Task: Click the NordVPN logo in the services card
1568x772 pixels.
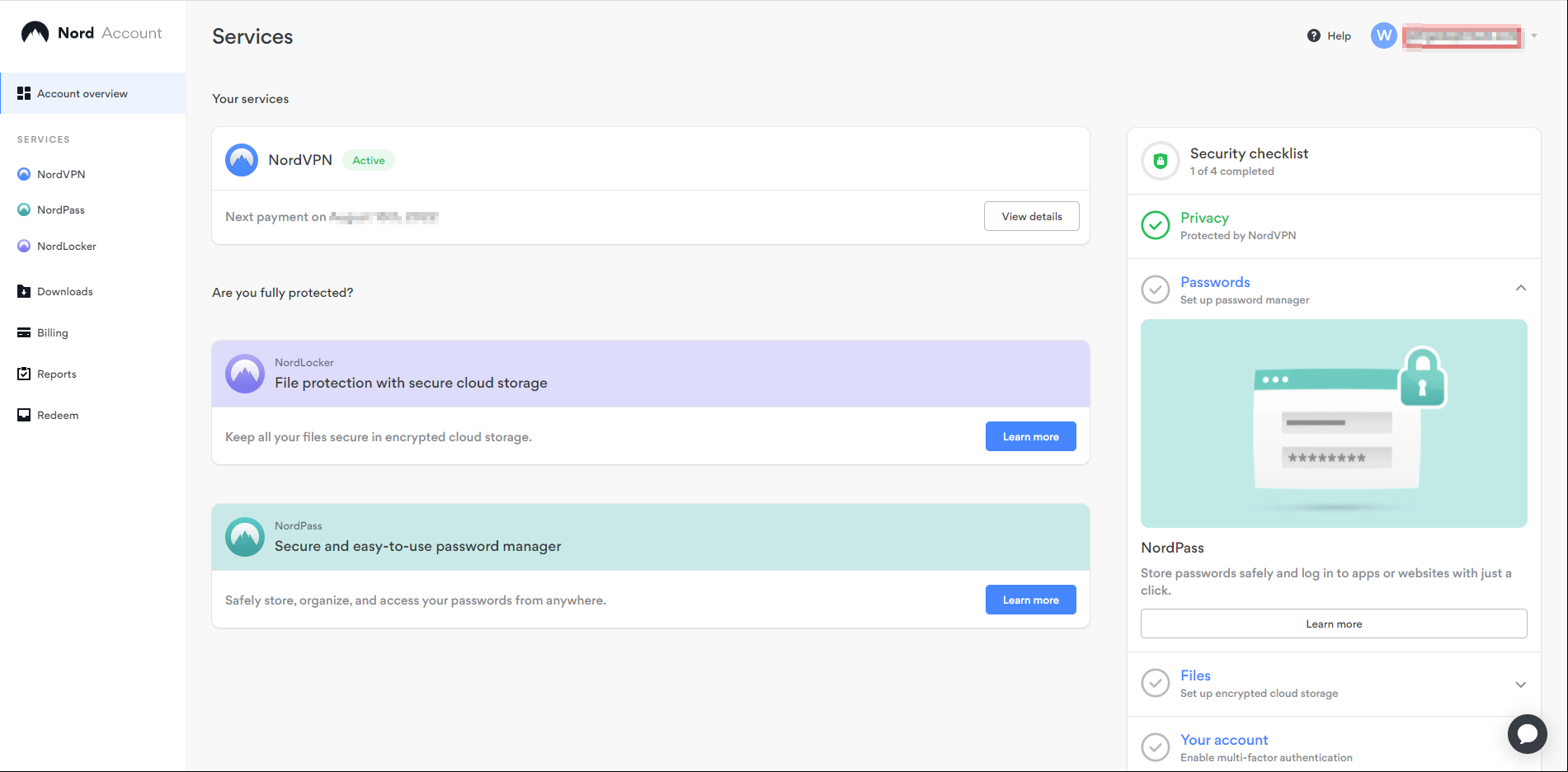Action: (x=242, y=160)
